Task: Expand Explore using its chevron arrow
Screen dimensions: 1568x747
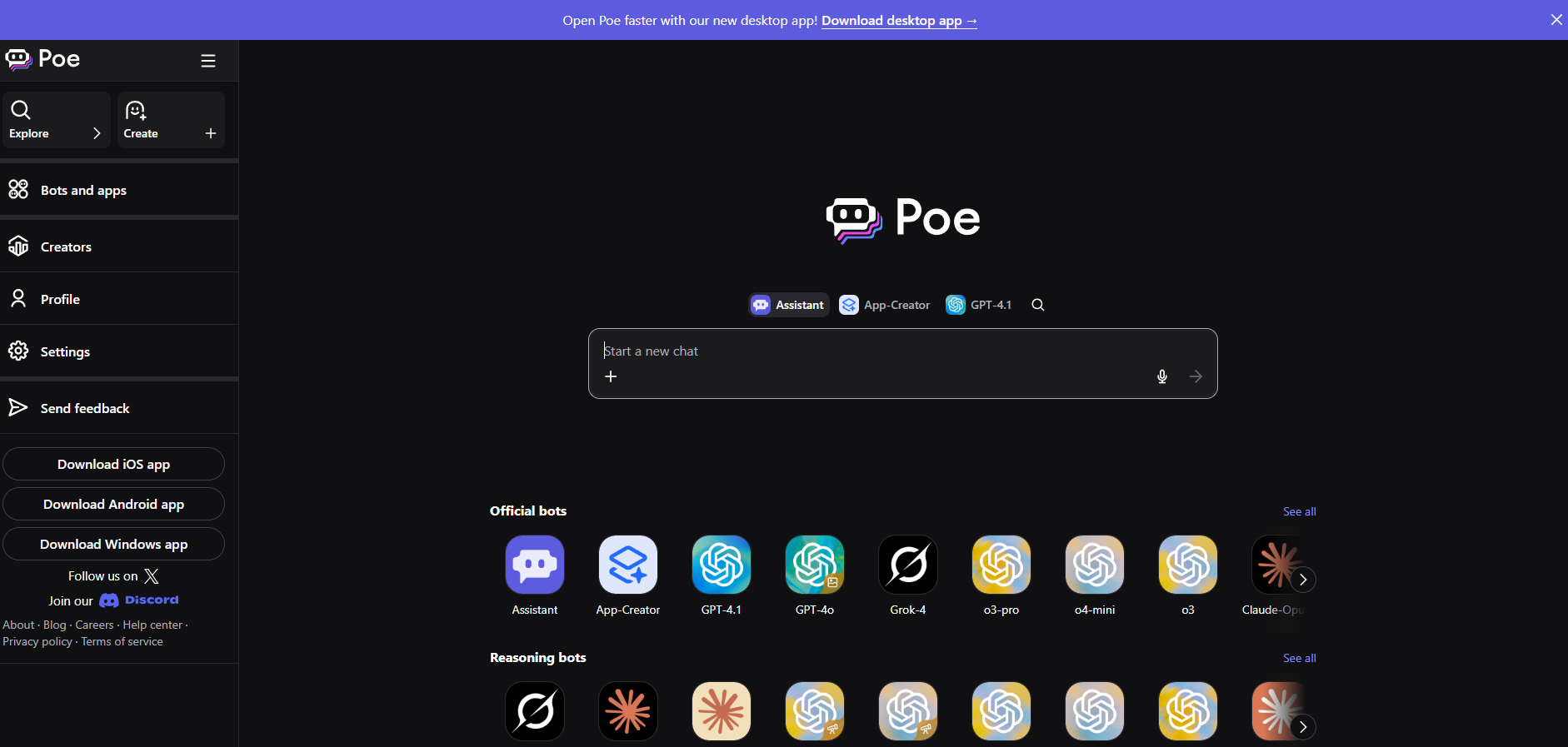Action: coord(97,133)
